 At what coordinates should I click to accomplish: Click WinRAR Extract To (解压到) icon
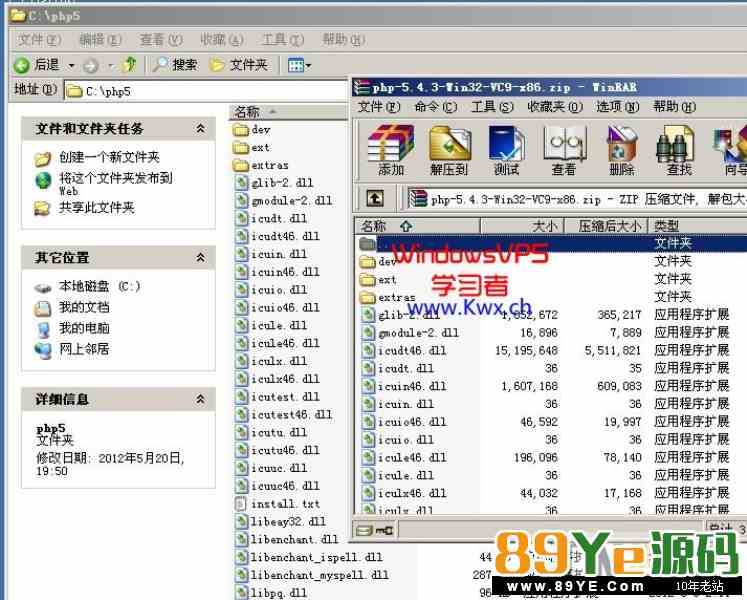click(x=449, y=150)
